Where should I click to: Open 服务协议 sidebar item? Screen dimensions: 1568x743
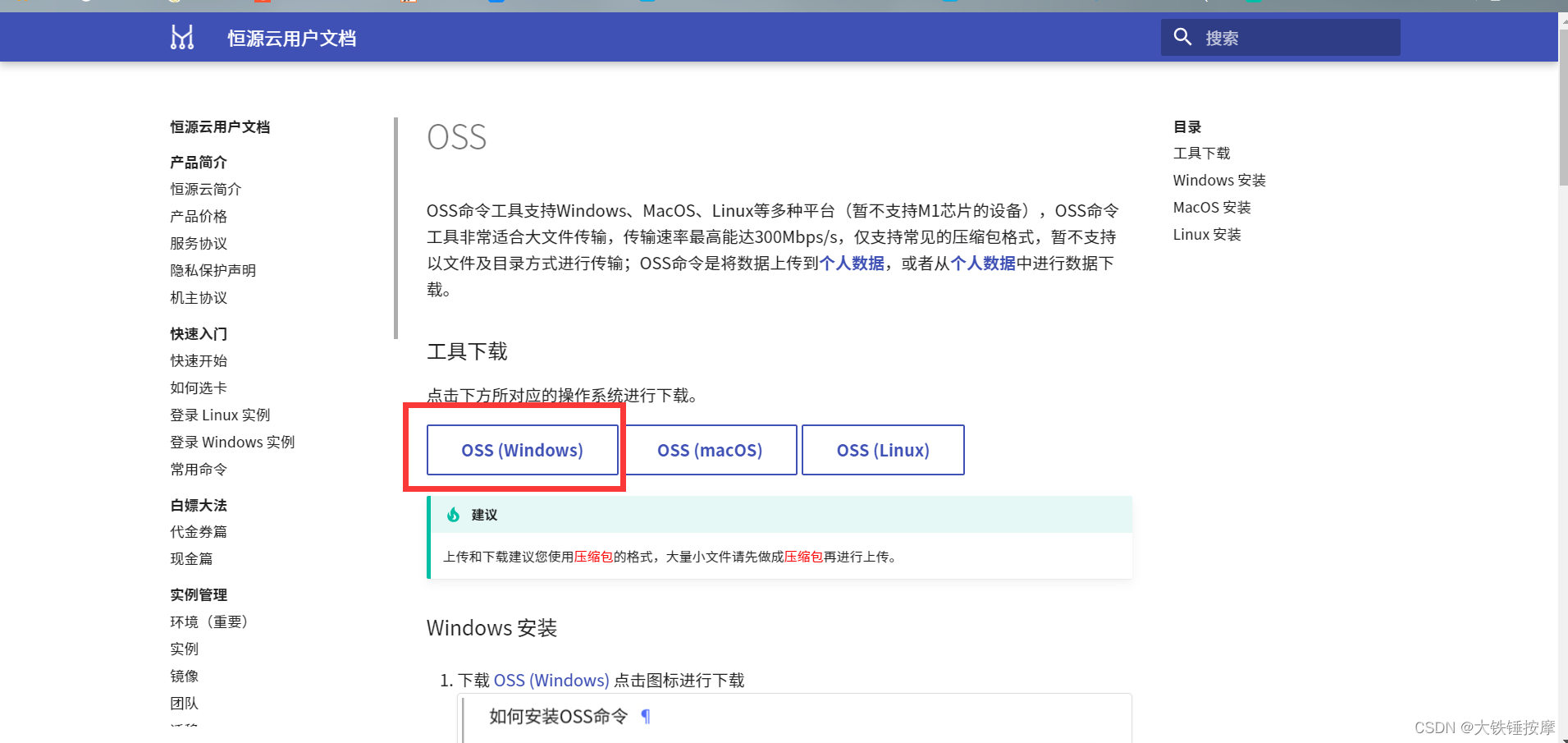(x=199, y=244)
